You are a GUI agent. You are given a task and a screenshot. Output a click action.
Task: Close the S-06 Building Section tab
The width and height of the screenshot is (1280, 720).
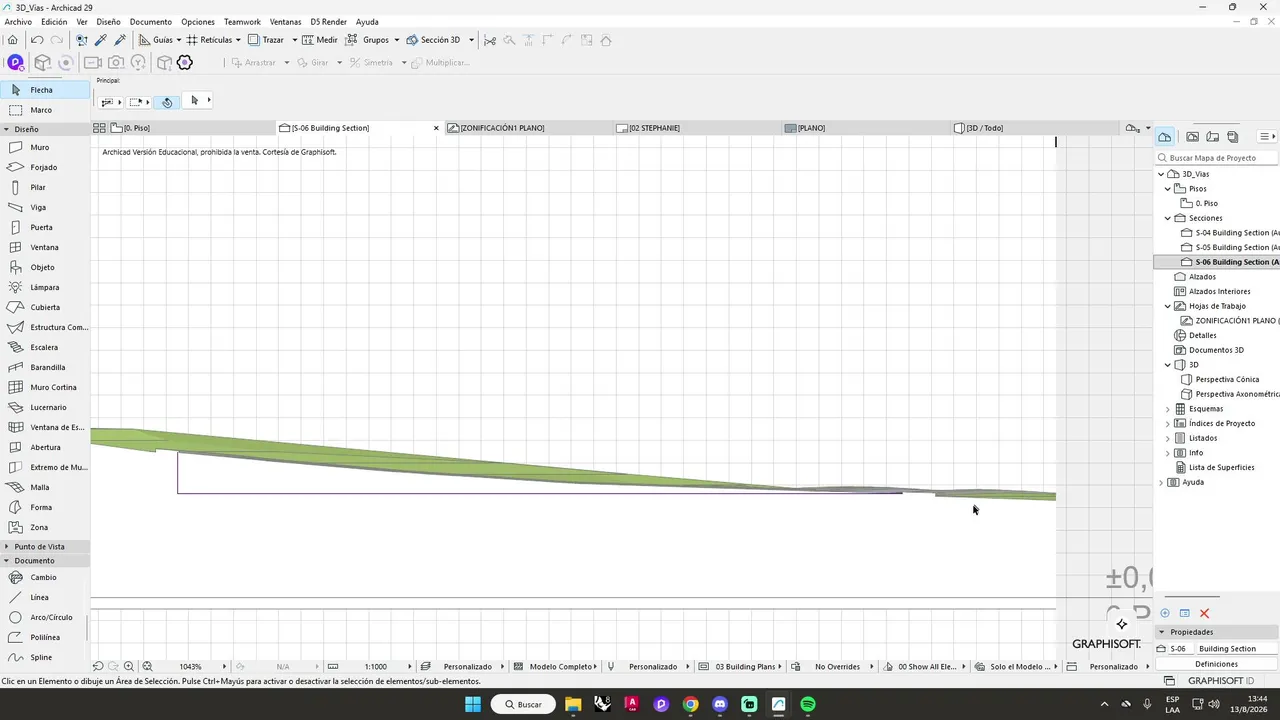tap(436, 128)
